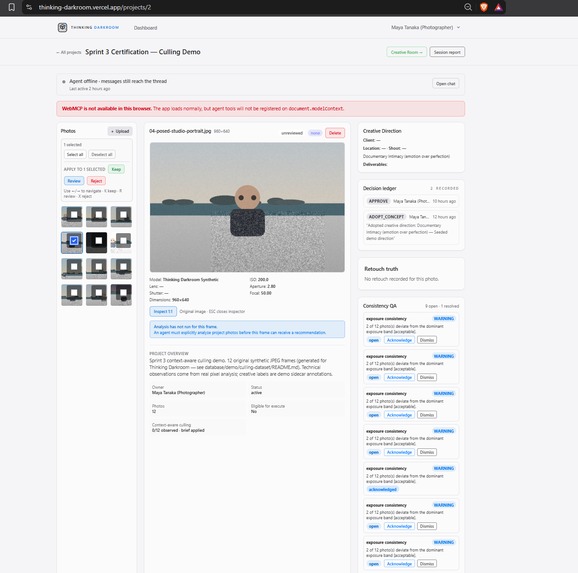Open the Brave Shields lion icon

pos(484,7)
